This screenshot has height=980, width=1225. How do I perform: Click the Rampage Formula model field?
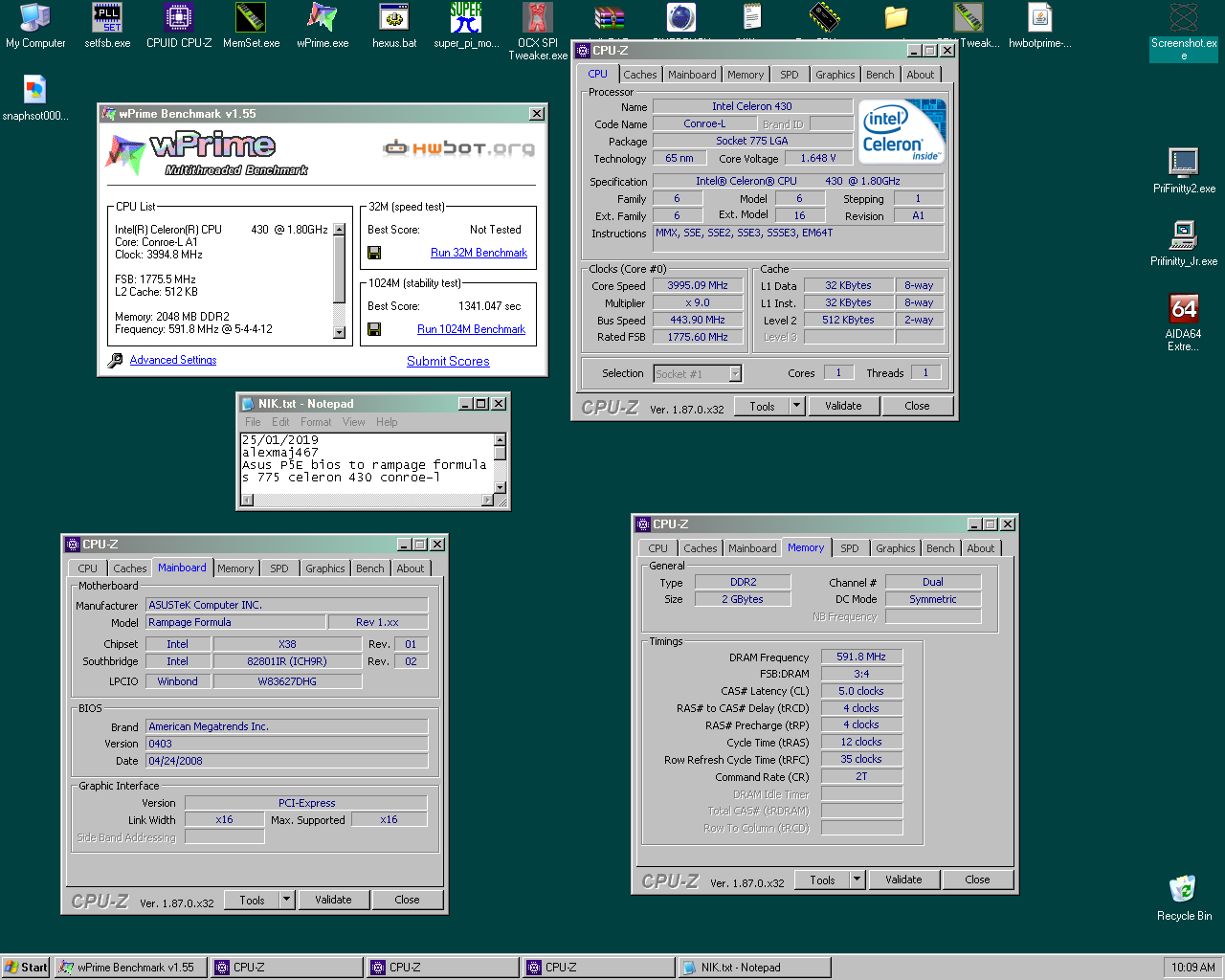pyautogui.click(x=235, y=622)
